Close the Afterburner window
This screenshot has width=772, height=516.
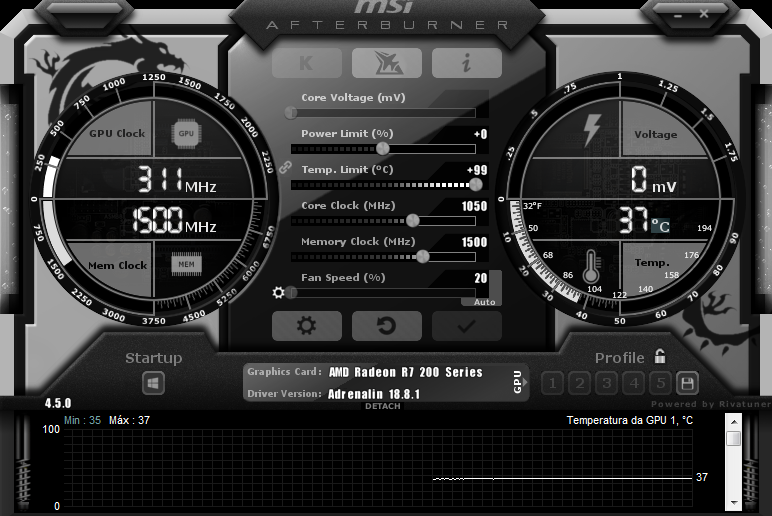pyautogui.click(x=704, y=14)
